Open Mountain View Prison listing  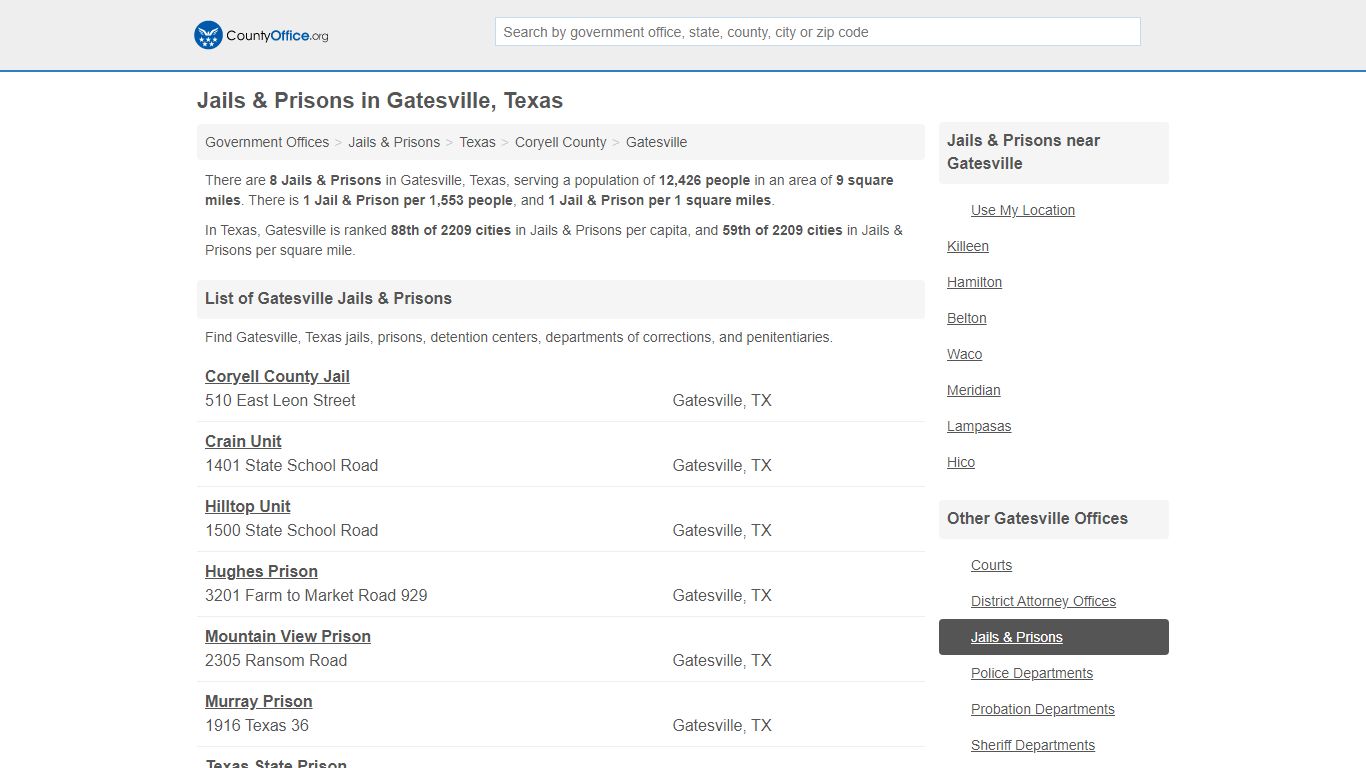288,636
